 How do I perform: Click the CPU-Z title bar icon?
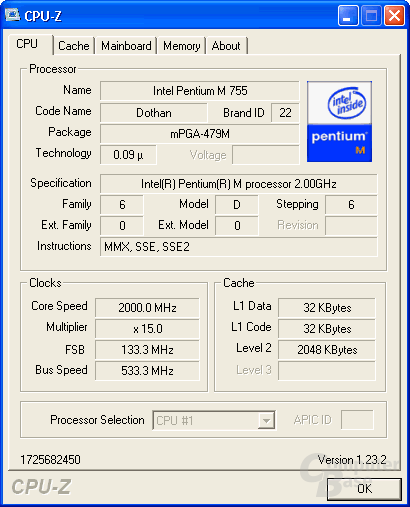click(x=12, y=15)
